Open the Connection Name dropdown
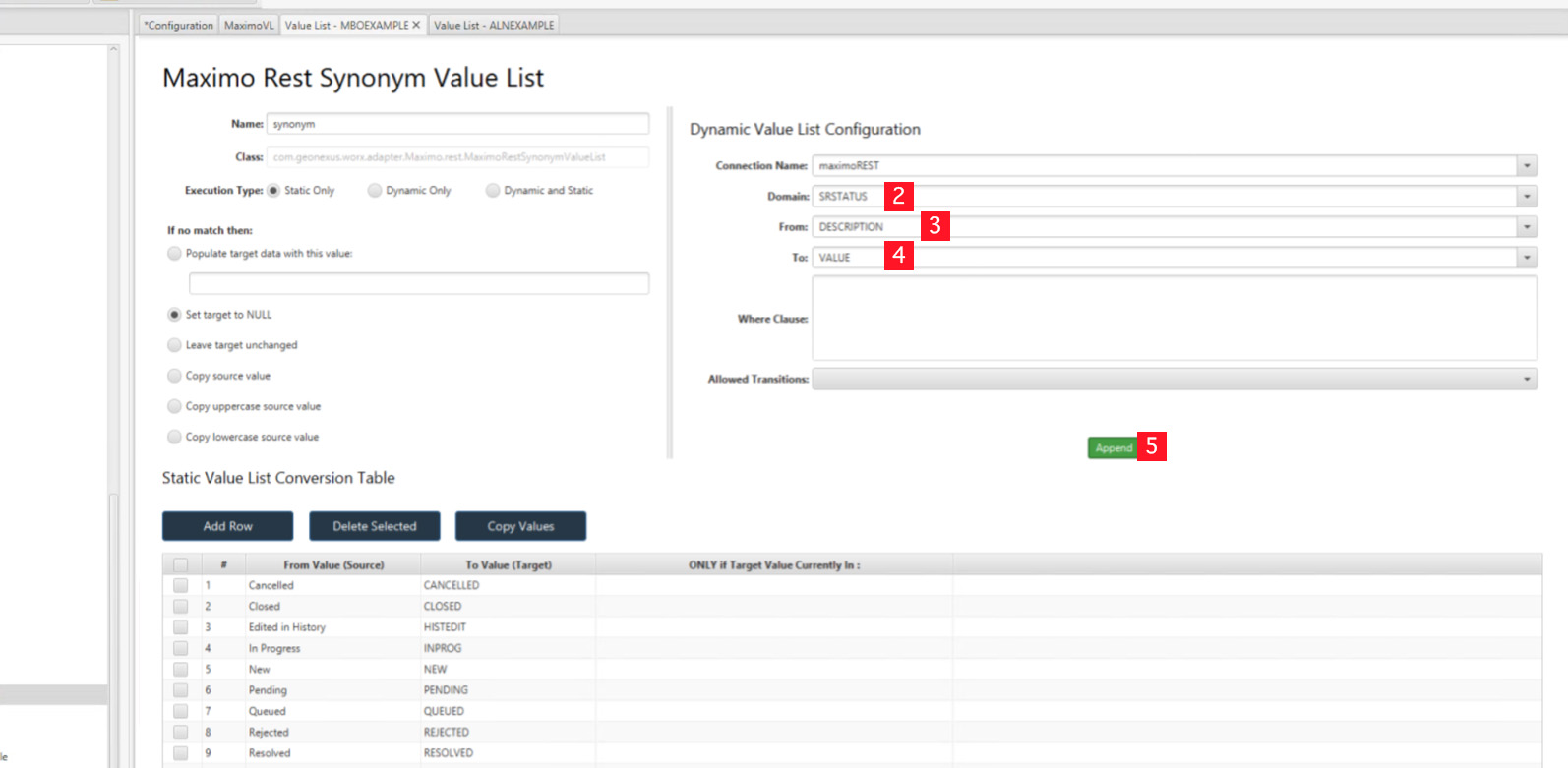This screenshot has height=768, width=1568. [x=1527, y=166]
